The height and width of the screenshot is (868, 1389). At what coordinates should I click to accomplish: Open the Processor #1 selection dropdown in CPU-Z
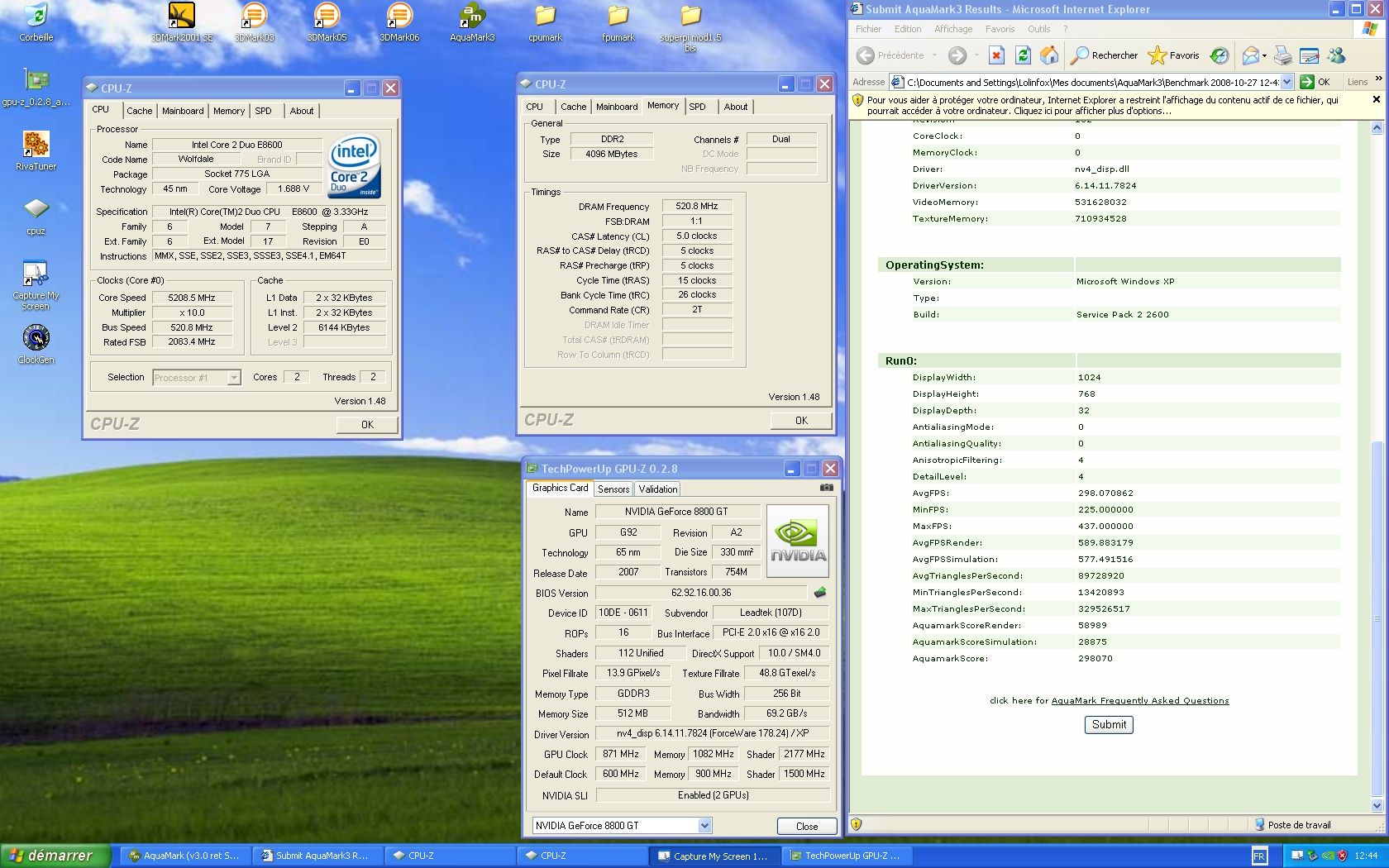234,378
